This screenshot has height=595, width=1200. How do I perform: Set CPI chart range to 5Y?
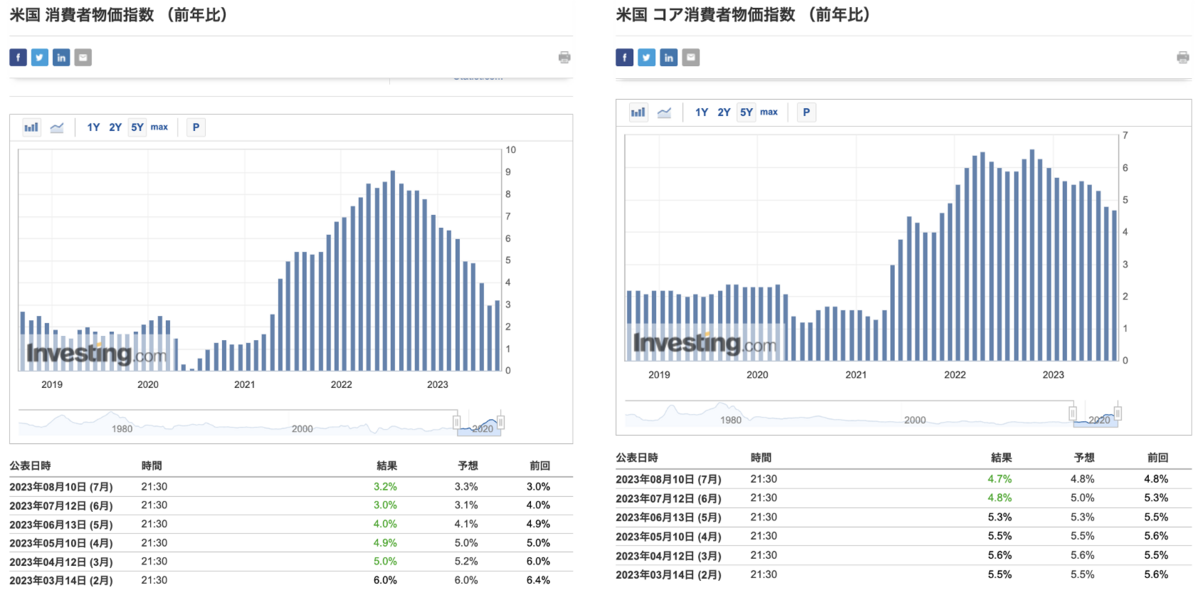137,127
